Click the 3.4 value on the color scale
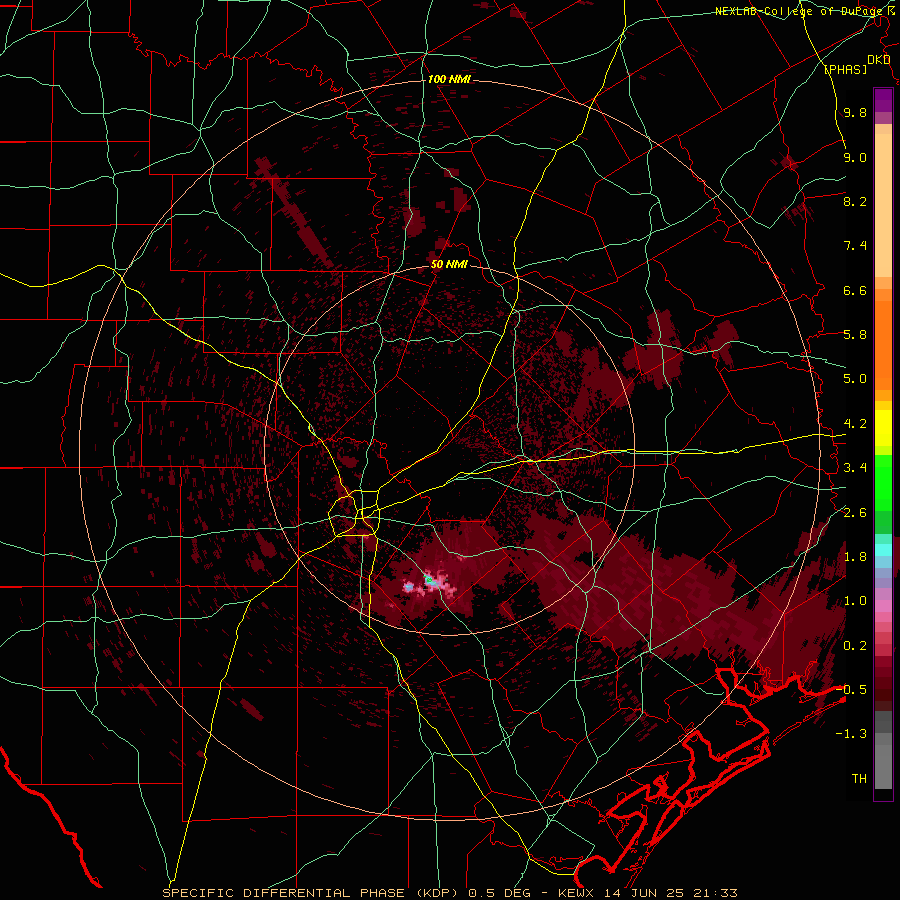The height and width of the screenshot is (900, 900). [855, 468]
